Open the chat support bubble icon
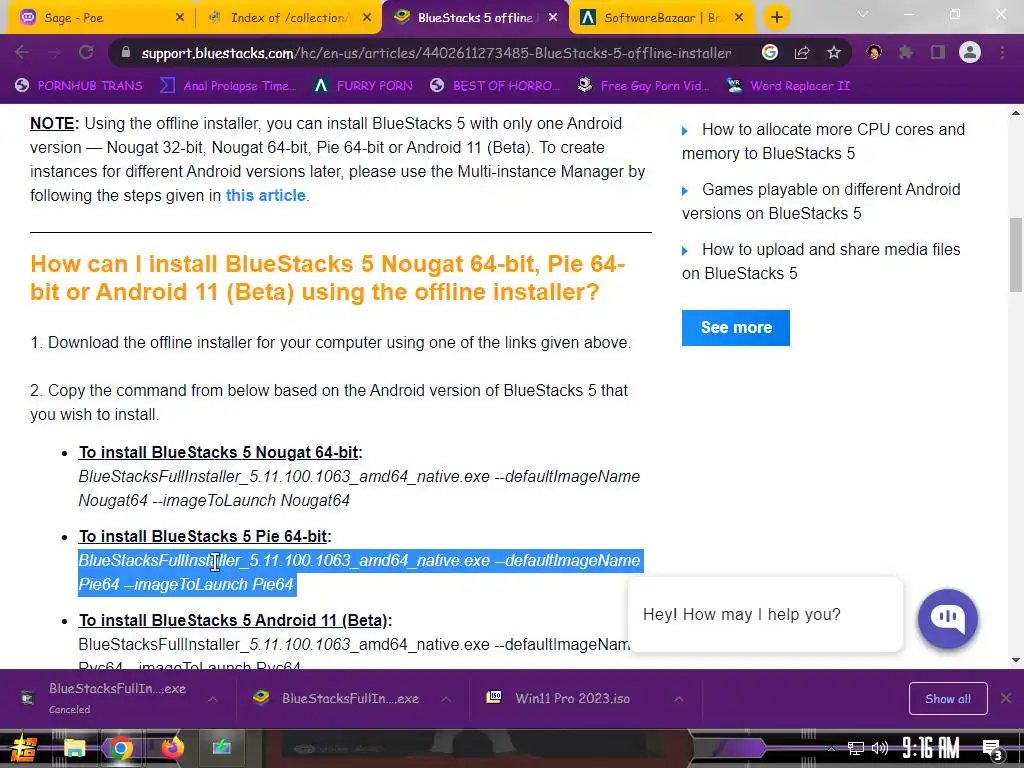The width and height of the screenshot is (1024, 768). [948, 618]
